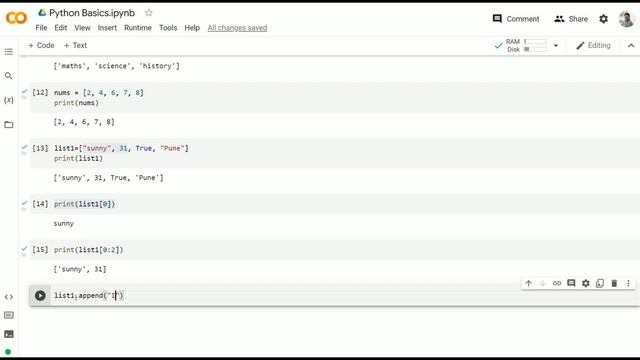Click the All changes saved link
The height and width of the screenshot is (360, 640).
(x=237, y=28)
